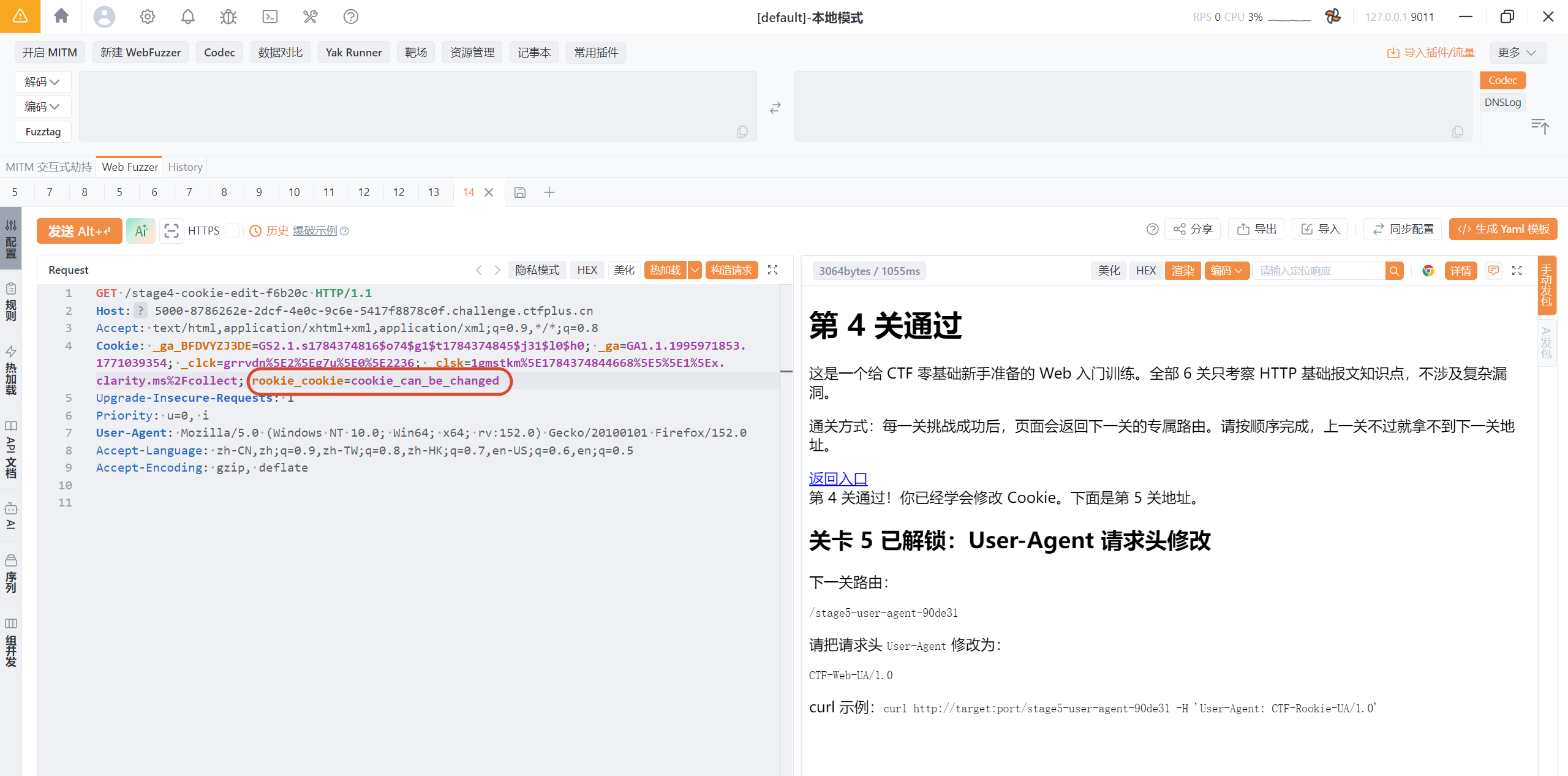Open the settings gear icon
The height and width of the screenshot is (776, 1568).
(147, 17)
